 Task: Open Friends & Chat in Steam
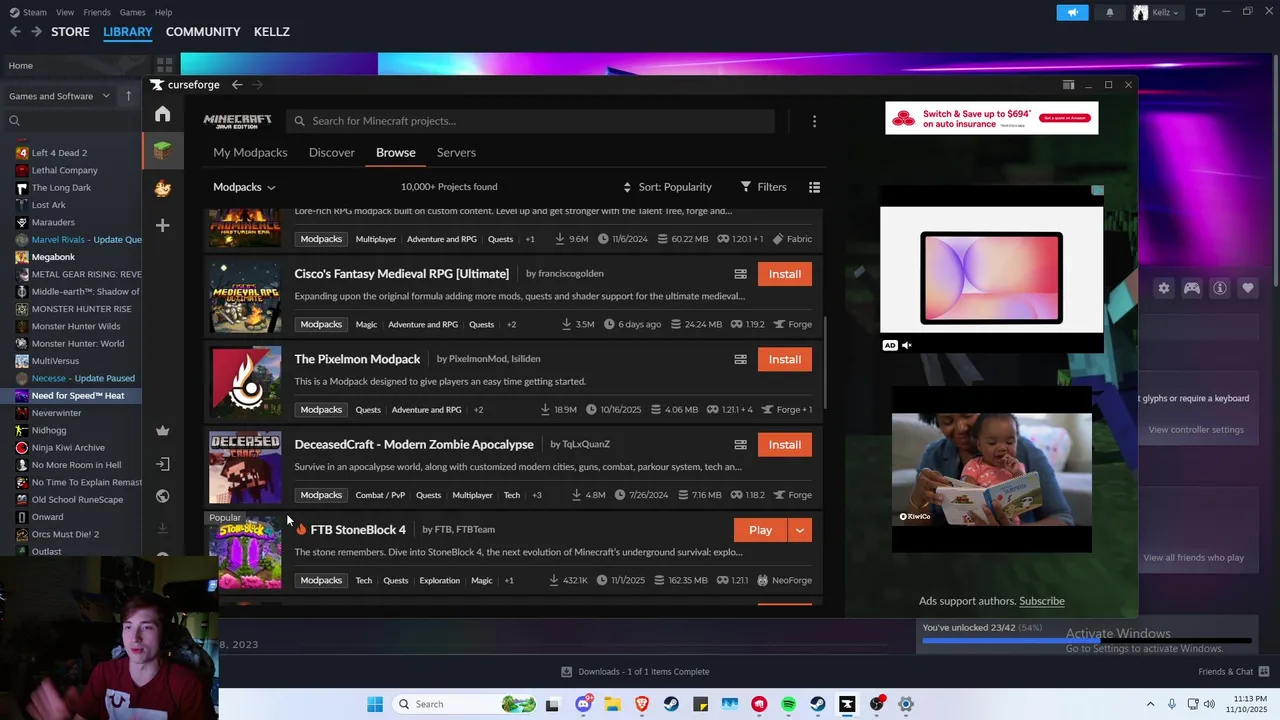point(1234,672)
